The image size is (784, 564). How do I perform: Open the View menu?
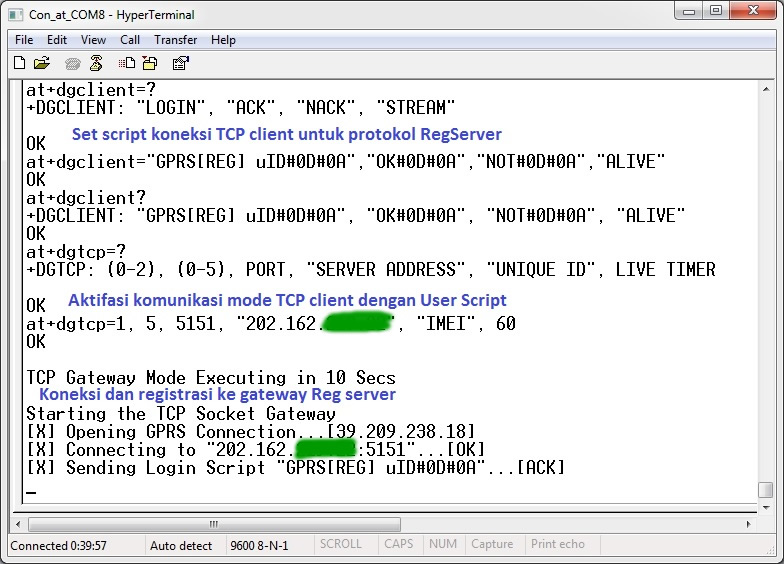(93, 40)
